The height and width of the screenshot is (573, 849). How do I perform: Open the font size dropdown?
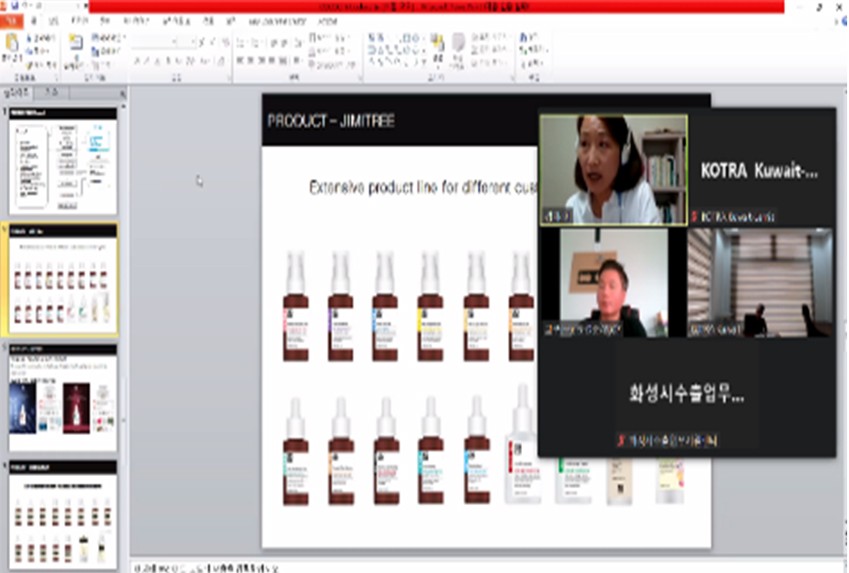tap(193, 42)
